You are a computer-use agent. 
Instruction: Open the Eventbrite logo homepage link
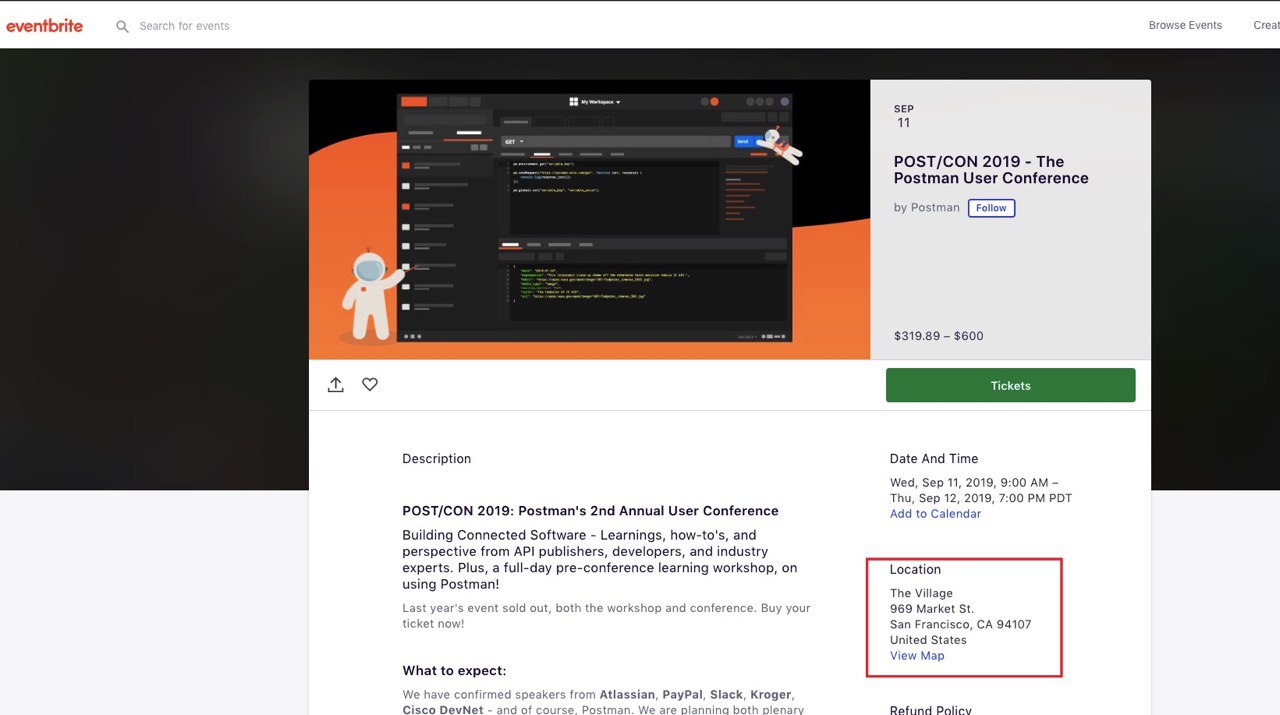point(45,26)
